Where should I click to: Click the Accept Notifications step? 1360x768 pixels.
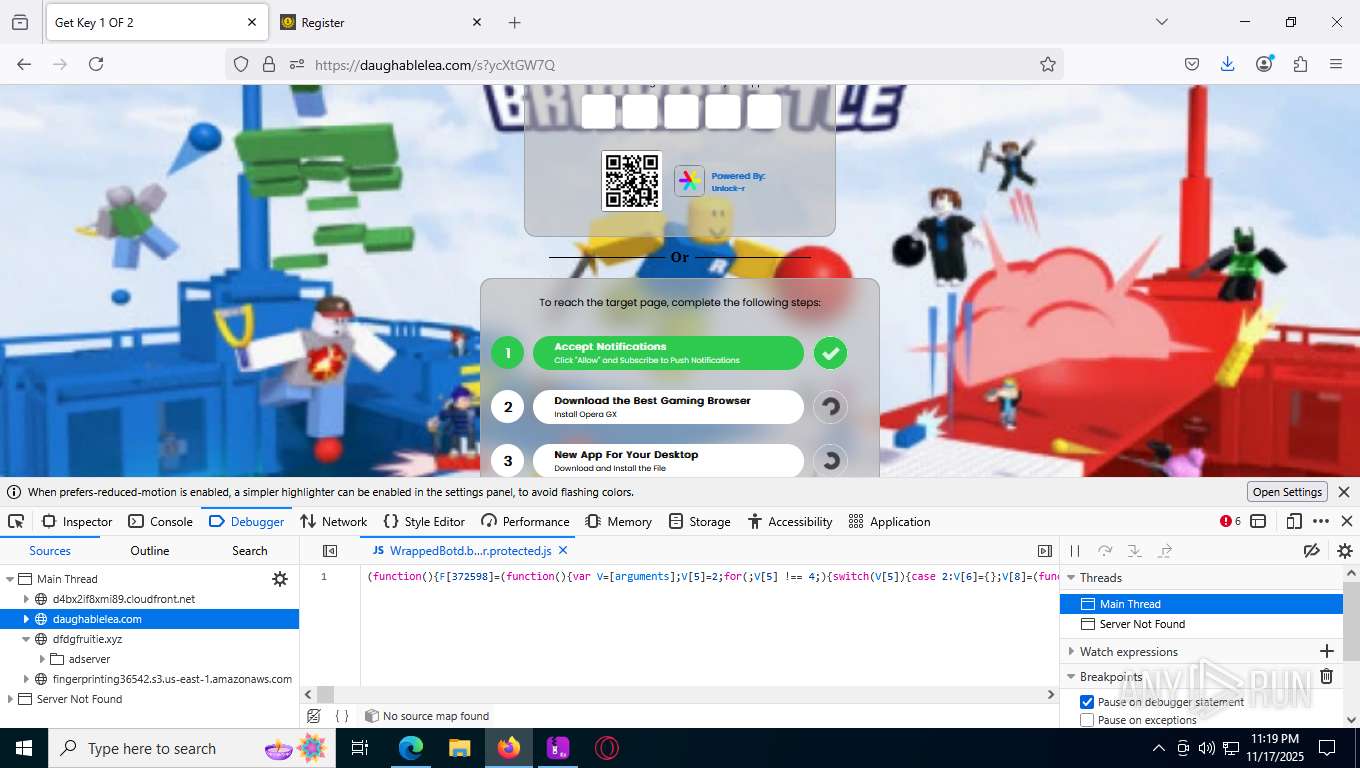click(668, 353)
